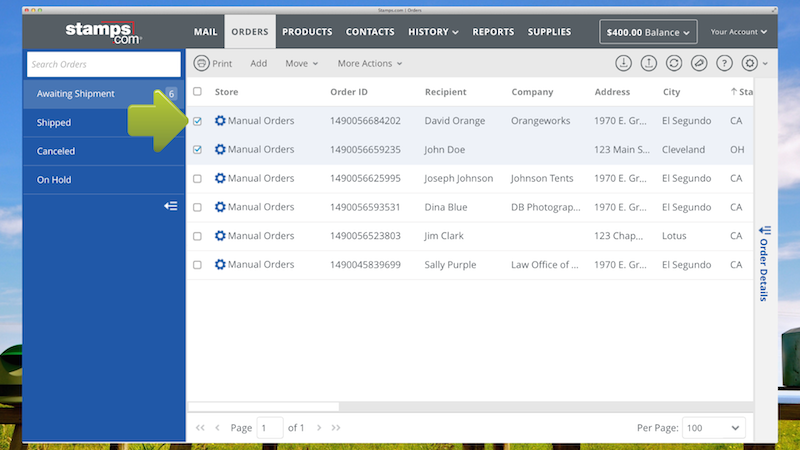Click the Add order button
The height and width of the screenshot is (450, 800).
258,63
